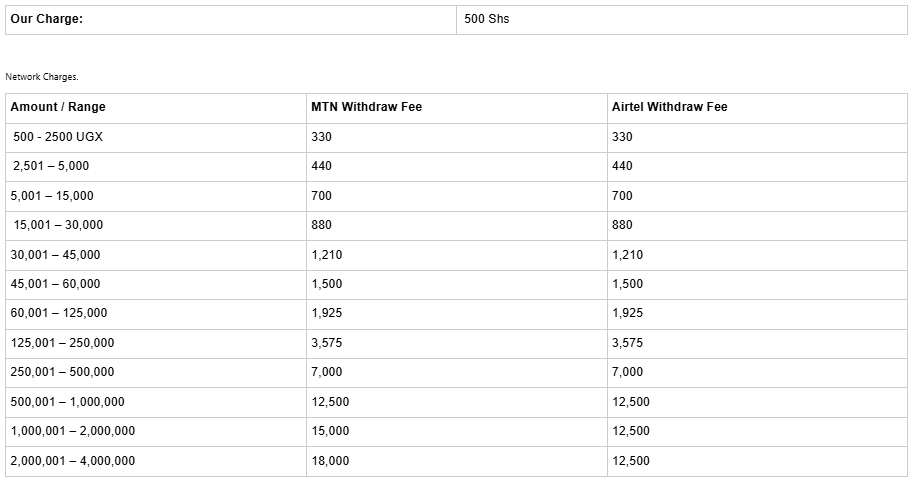Click the Airtel fee for 15,001 – 30,000
Viewport: 918px width, 486px height.
[622, 225]
